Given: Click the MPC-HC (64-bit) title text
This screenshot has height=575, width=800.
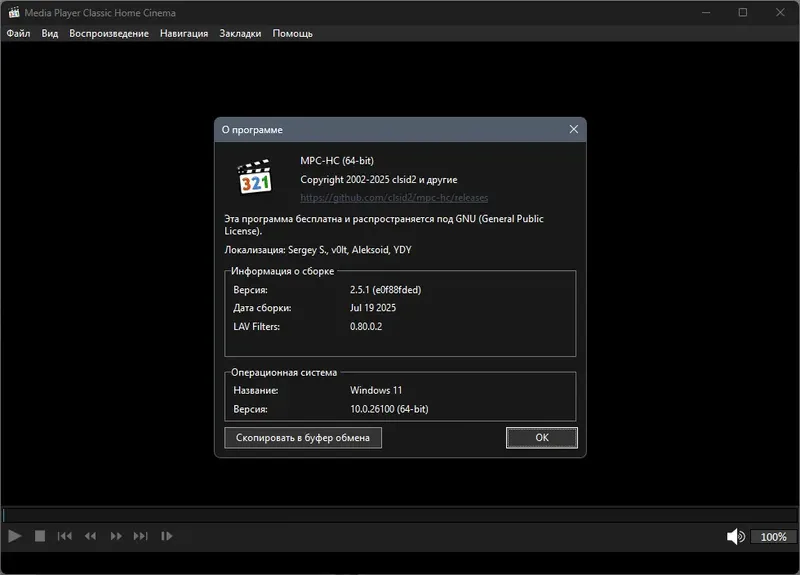Looking at the screenshot, I should 337,161.
